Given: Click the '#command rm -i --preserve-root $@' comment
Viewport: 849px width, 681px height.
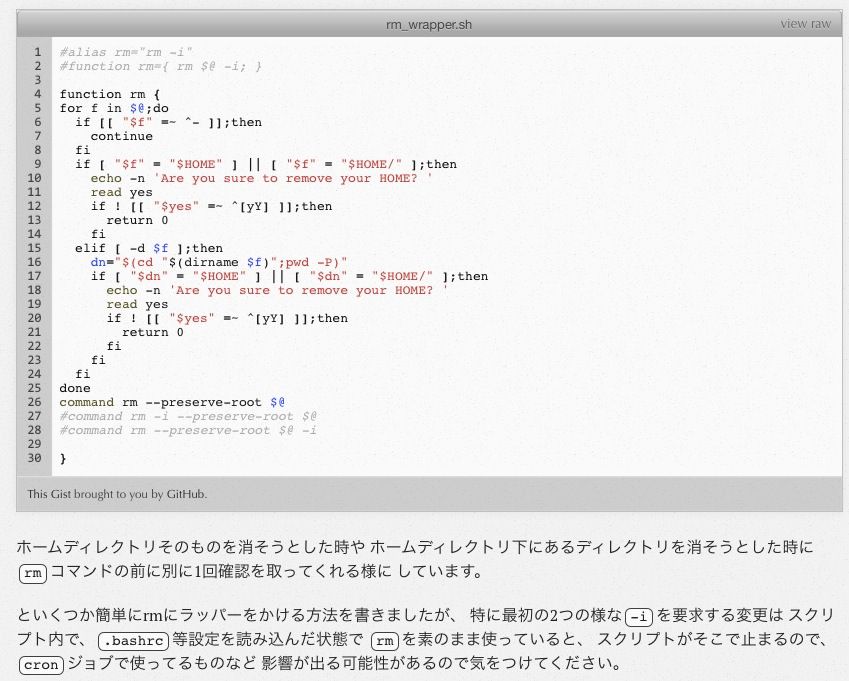Looking at the screenshot, I should tap(188, 416).
